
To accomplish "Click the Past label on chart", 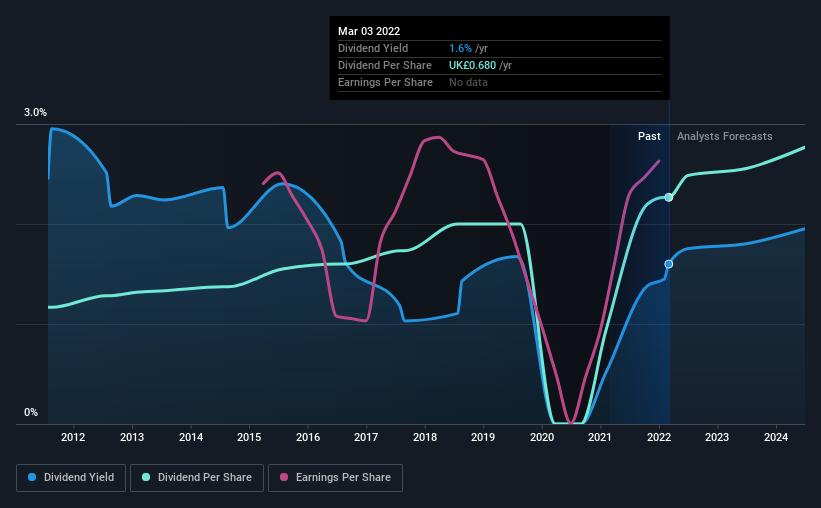I will point(649,136).
